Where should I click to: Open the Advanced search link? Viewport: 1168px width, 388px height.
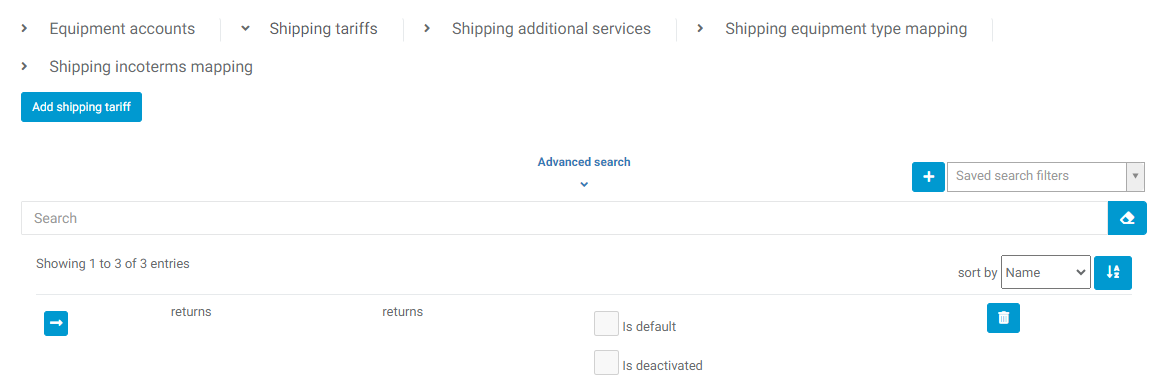[584, 162]
